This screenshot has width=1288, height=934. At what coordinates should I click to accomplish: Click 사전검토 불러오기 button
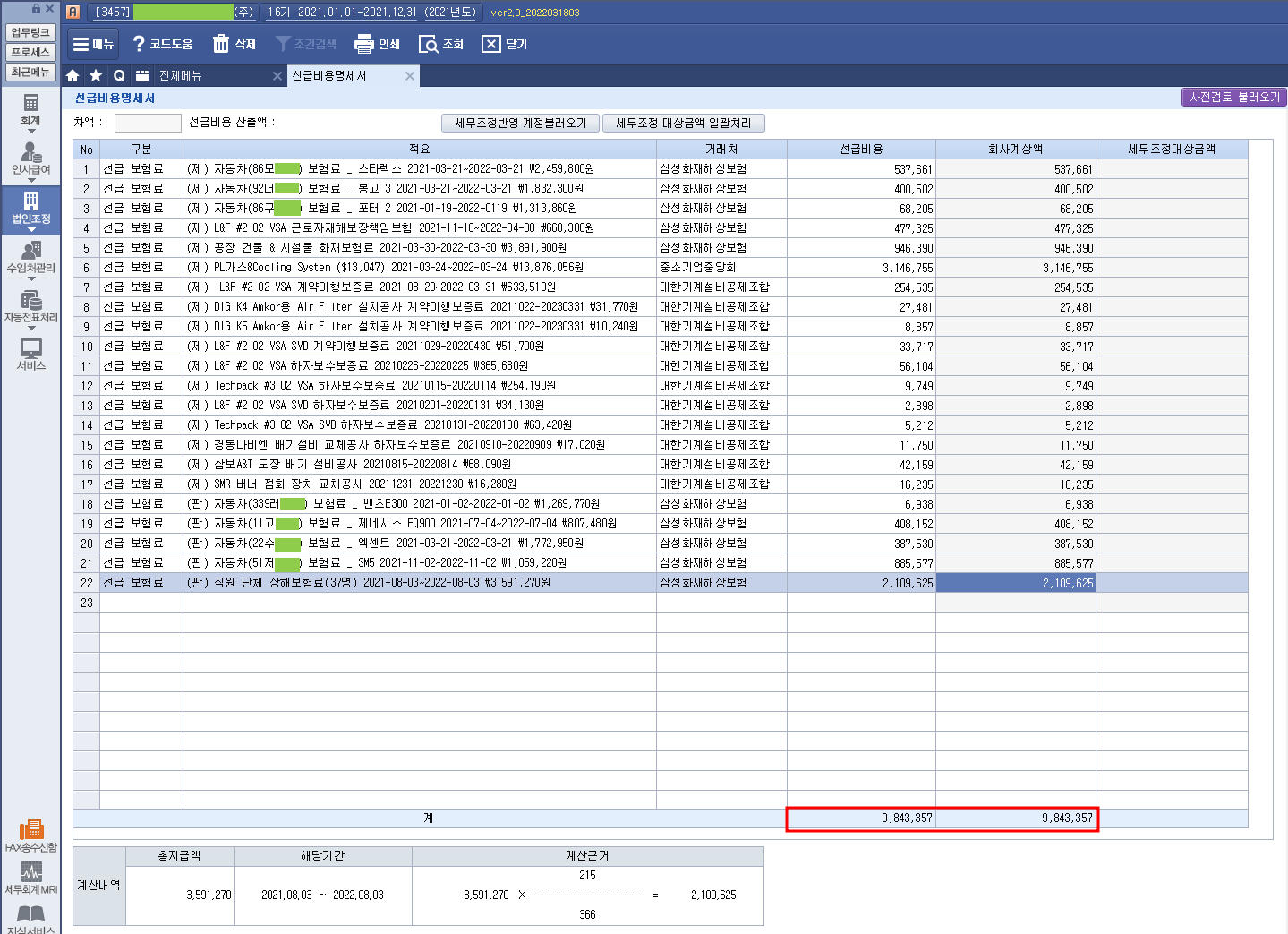pyautogui.click(x=1233, y=97)
